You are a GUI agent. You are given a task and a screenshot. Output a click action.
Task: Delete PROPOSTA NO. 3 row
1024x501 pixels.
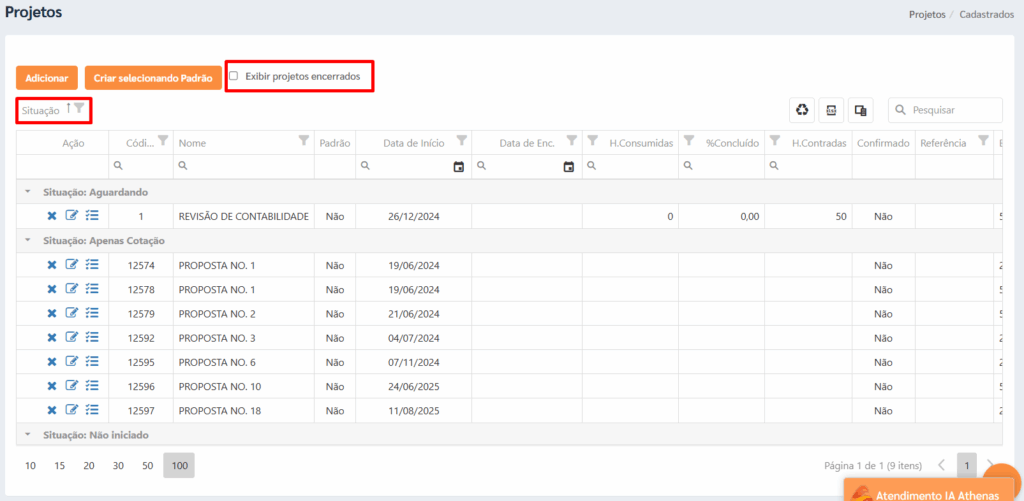[52, 338]
